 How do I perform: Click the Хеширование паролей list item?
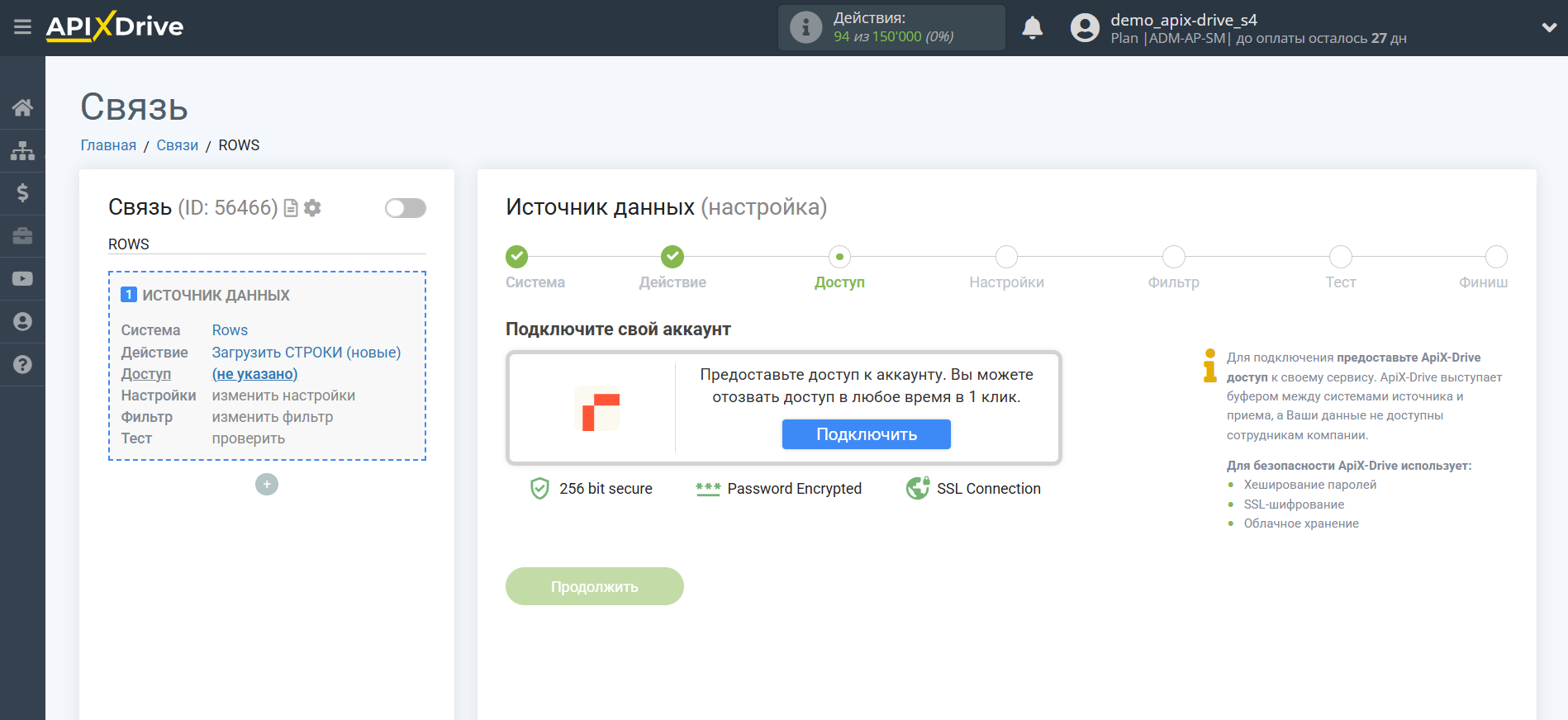click(x=1310, y=485)
